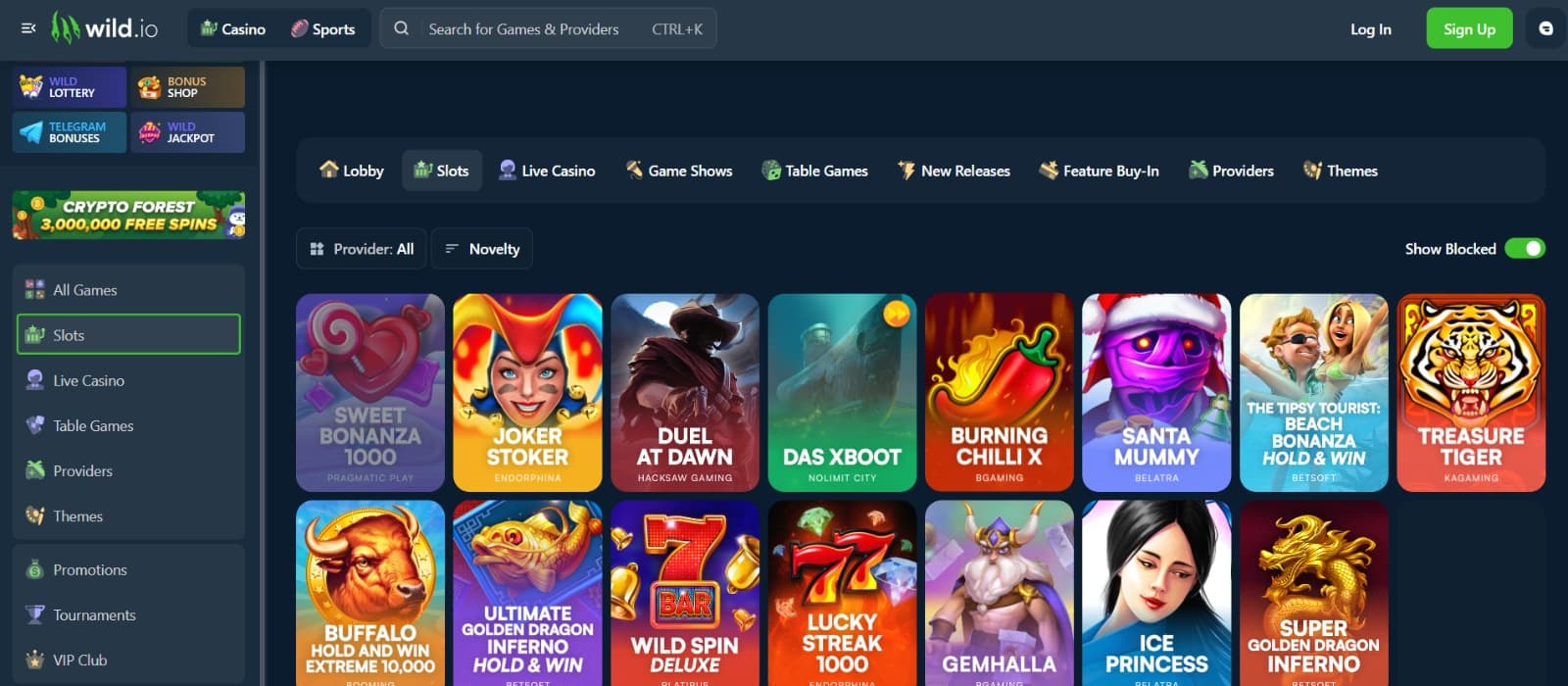Open Buffalo Hold and Win Extreme game
The width and height of the screenshot is (1568, 686).
[370, 593]
